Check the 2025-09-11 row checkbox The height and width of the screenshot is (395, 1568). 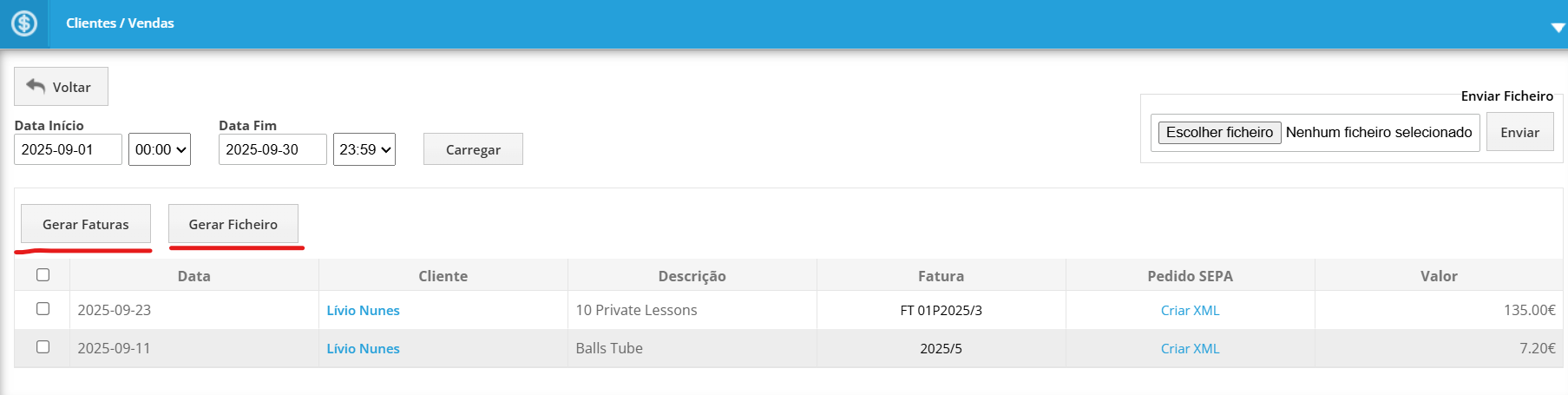(43, 347)
